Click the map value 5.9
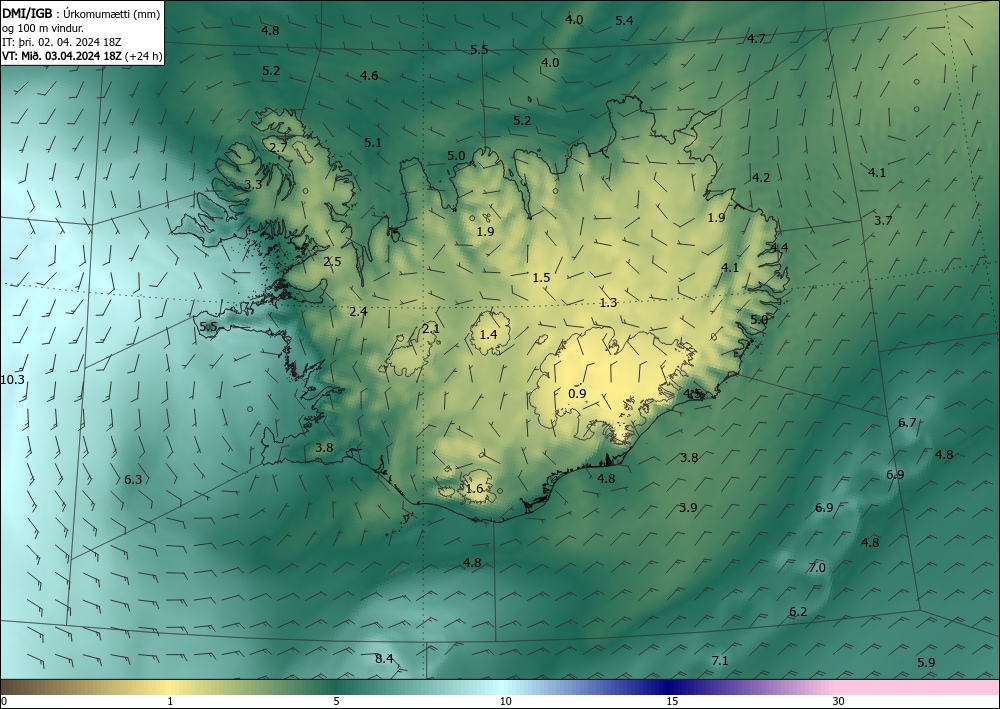 [926, 662]
